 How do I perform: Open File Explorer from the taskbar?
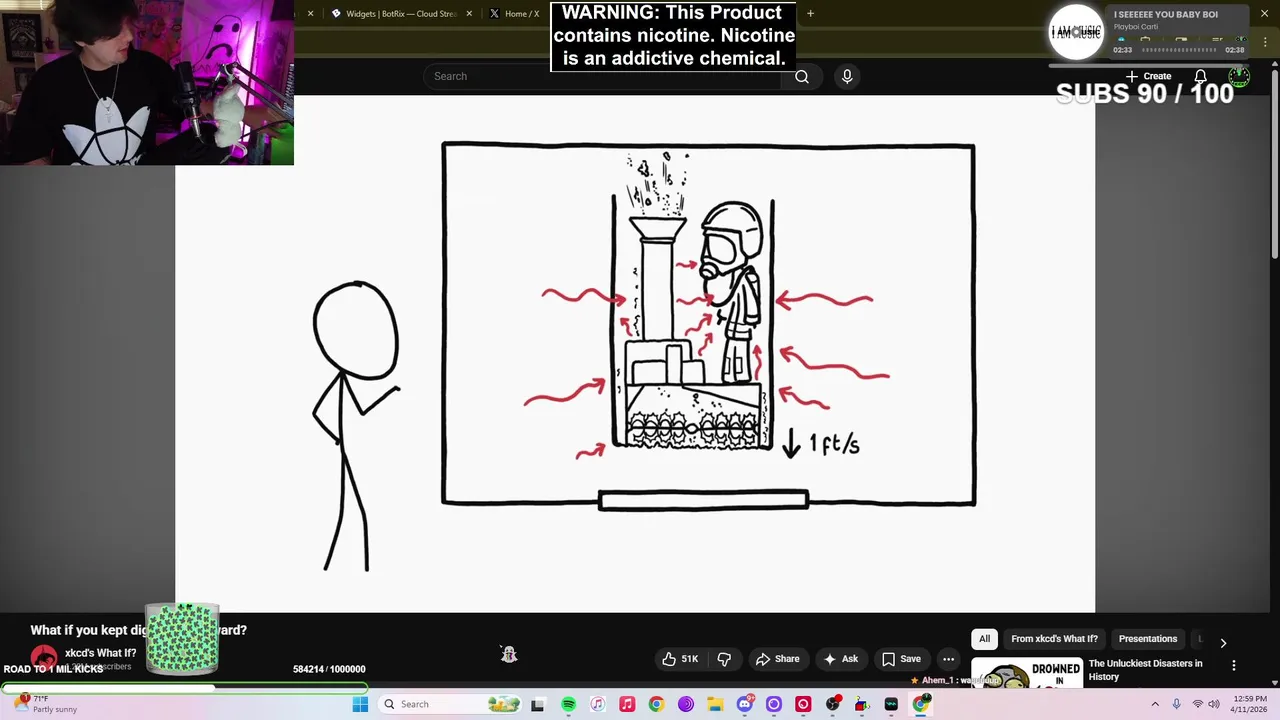pyautogui.click(x=715, y=704)
